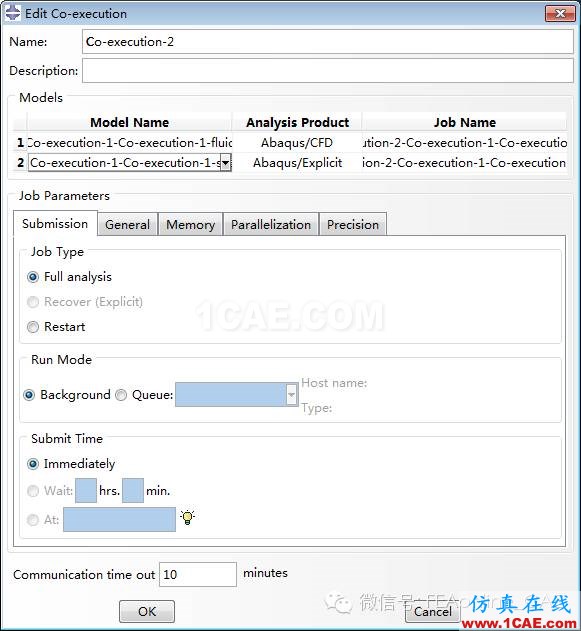Screen dimensions: 581x631
Task: Open the Memory tab
Action: click(x=190, y=225)
